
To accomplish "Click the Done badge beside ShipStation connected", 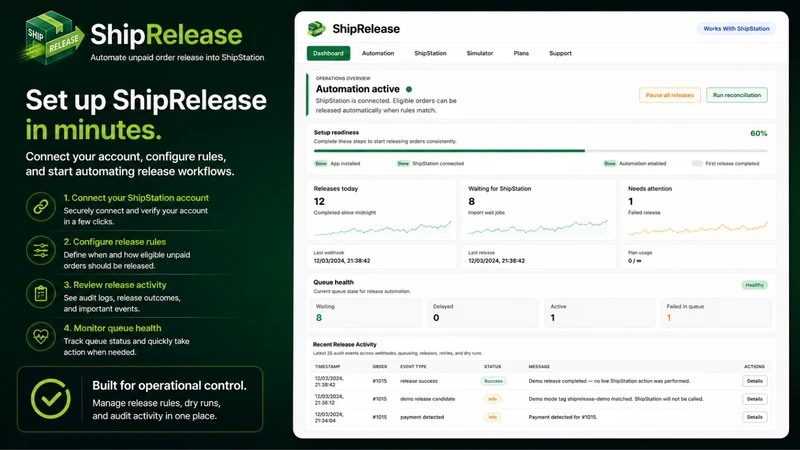I will click(403, 164).
